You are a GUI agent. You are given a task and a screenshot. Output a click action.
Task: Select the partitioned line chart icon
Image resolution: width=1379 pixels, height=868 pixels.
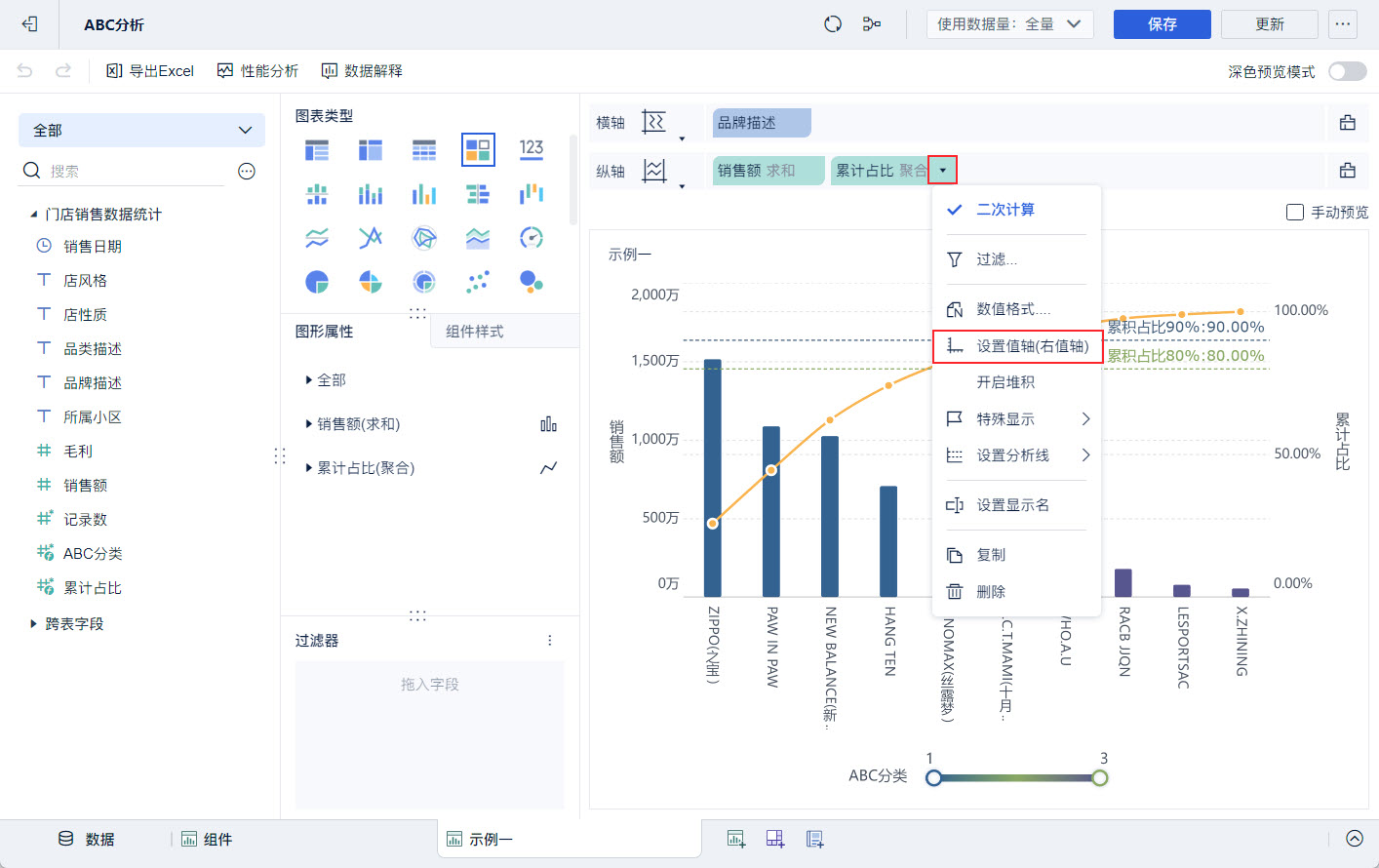pyautogui.click(x=317, y=238)
